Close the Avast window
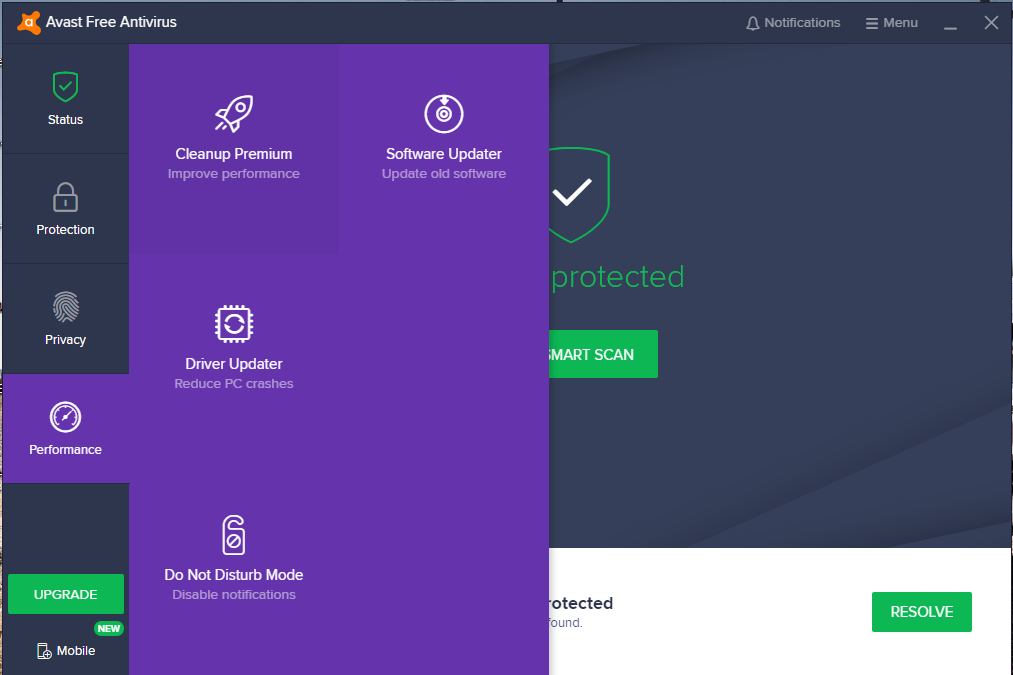 (x=991, y=23)
